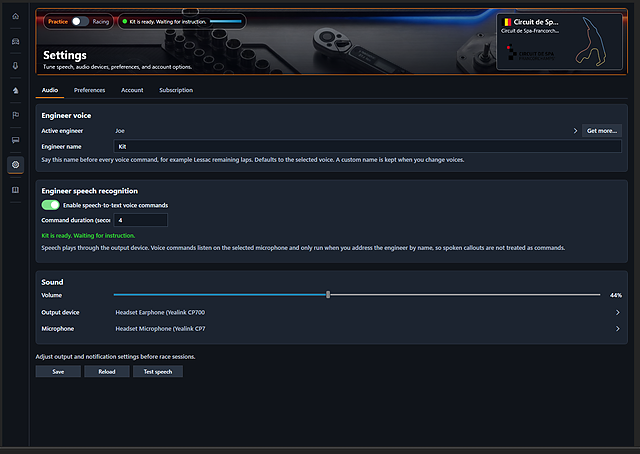Click the Belgian flag icon on the track card
This screenshot has height=454, width=640.
507,22
